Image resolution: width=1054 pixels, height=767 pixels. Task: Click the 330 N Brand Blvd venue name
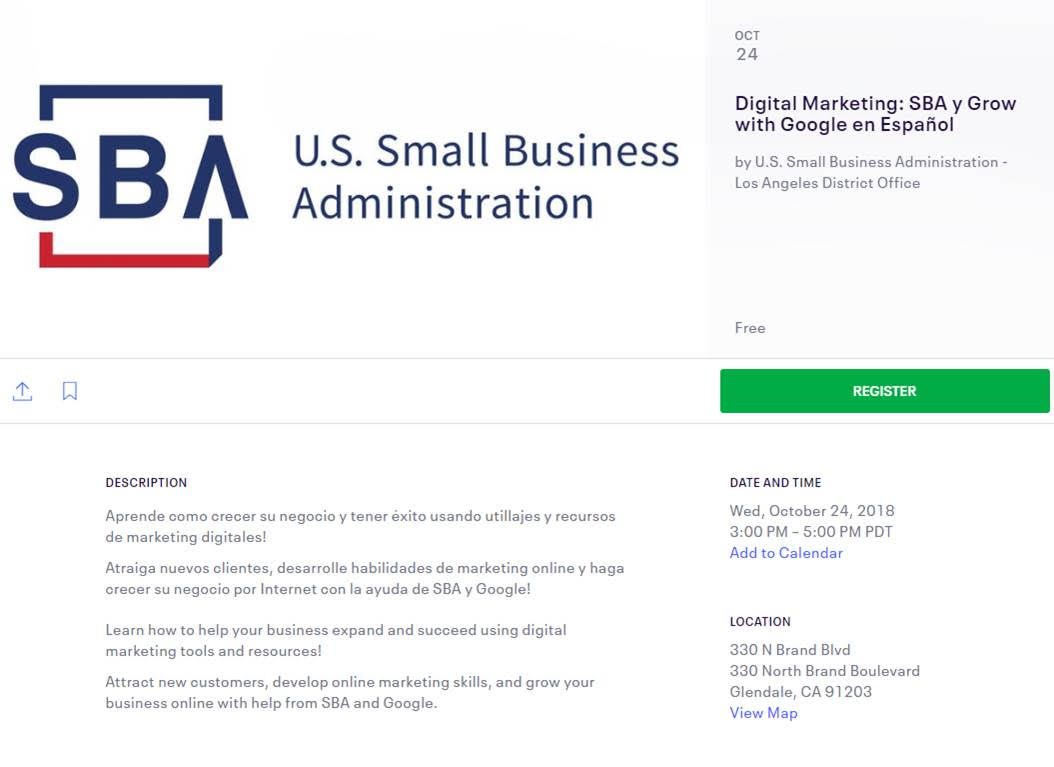click(x=790, y=650)
